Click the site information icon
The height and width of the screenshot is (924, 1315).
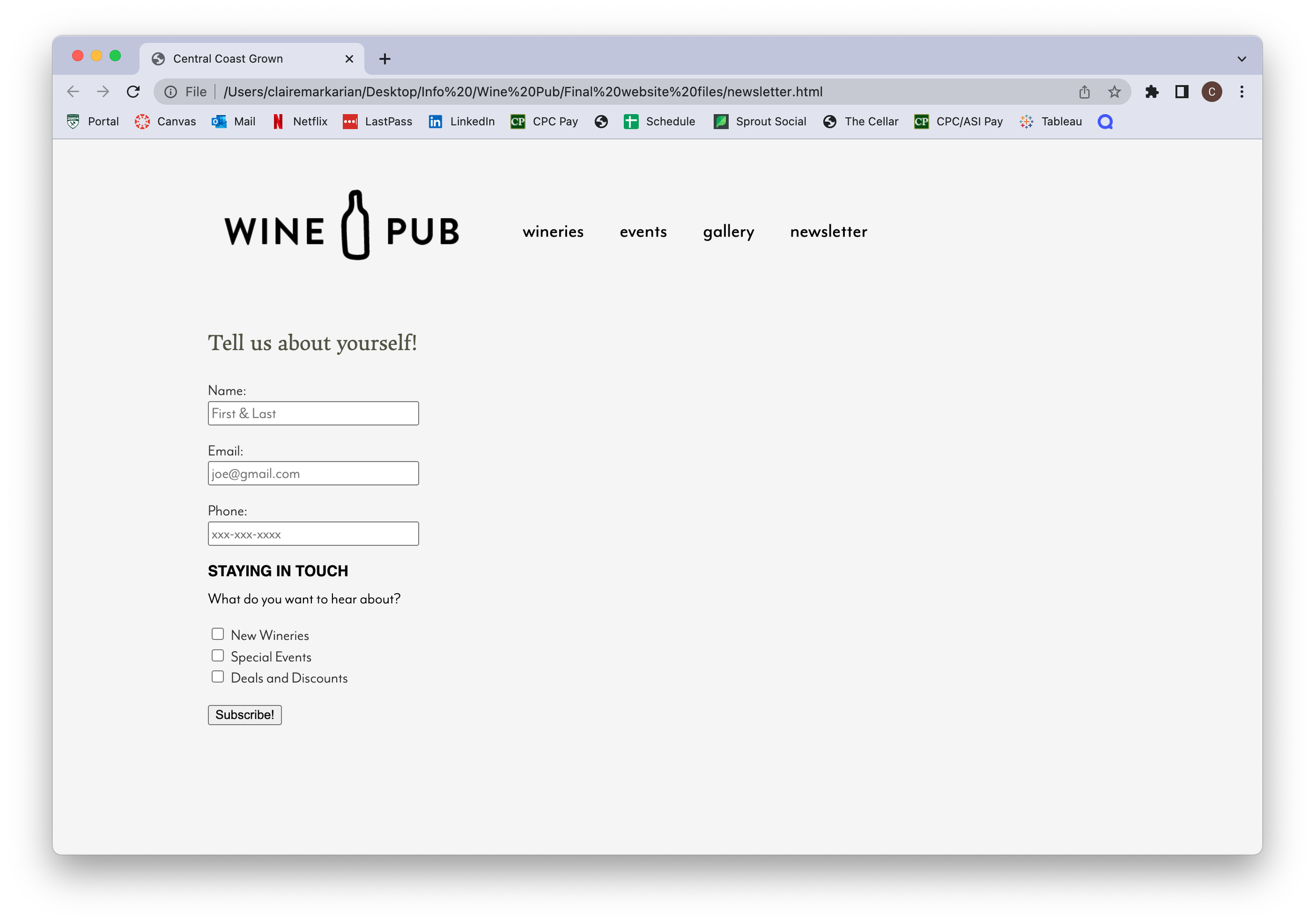pyautogui.click(x=170, y=92)
